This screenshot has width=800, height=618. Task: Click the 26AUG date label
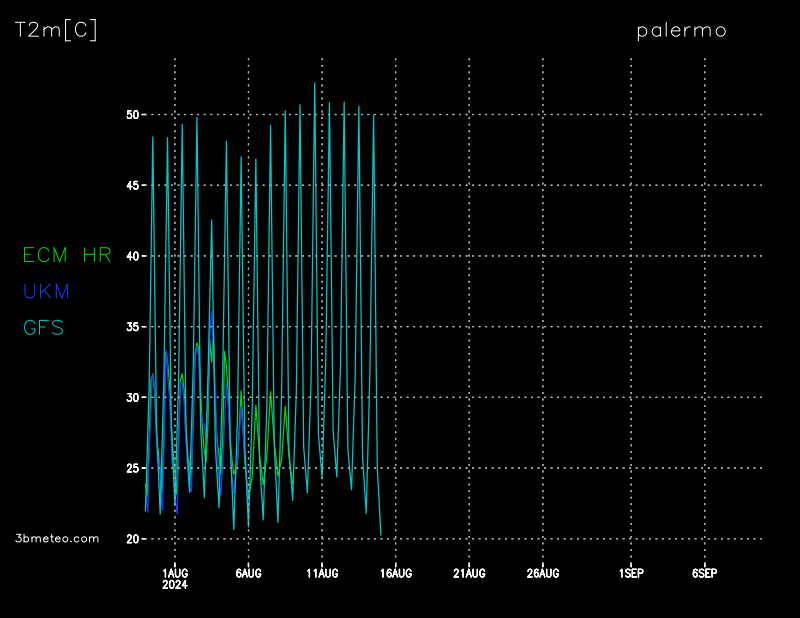[x=542, y=573]
